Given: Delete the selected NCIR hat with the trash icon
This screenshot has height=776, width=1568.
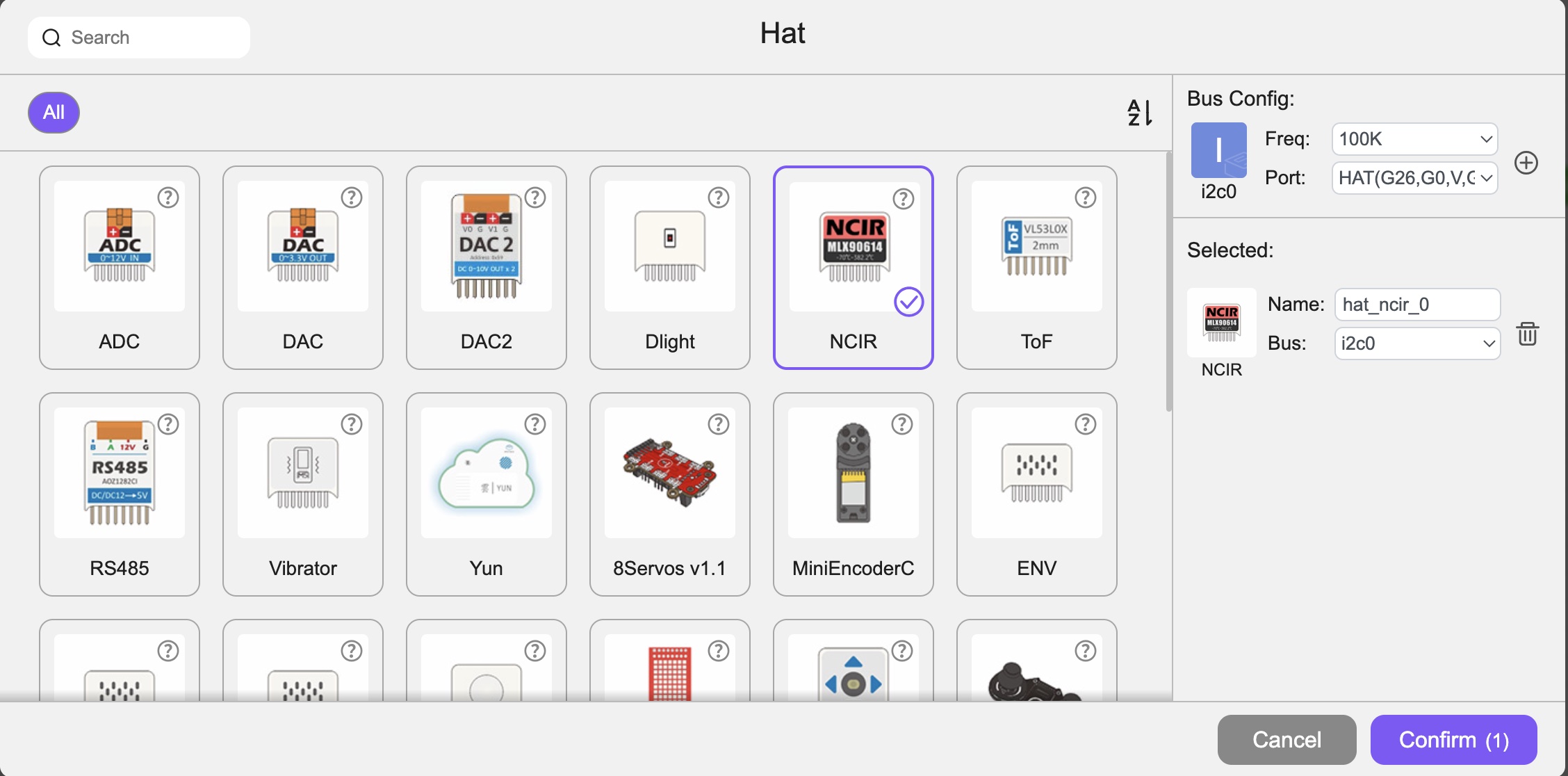Looking at the screenshot, I should point(1528,334).
